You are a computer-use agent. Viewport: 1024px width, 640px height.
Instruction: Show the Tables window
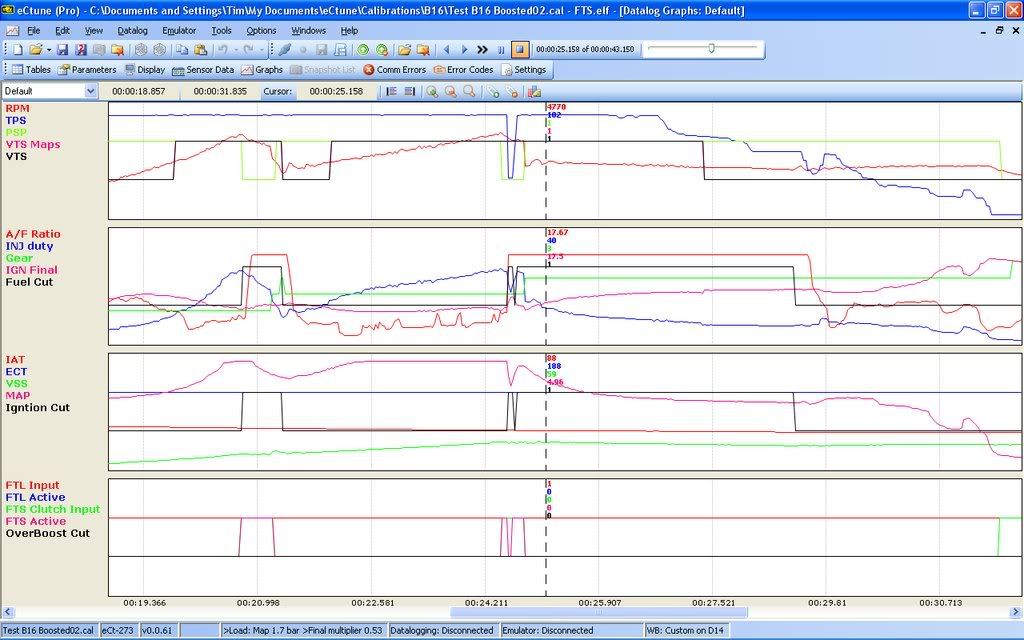[31, 69]
